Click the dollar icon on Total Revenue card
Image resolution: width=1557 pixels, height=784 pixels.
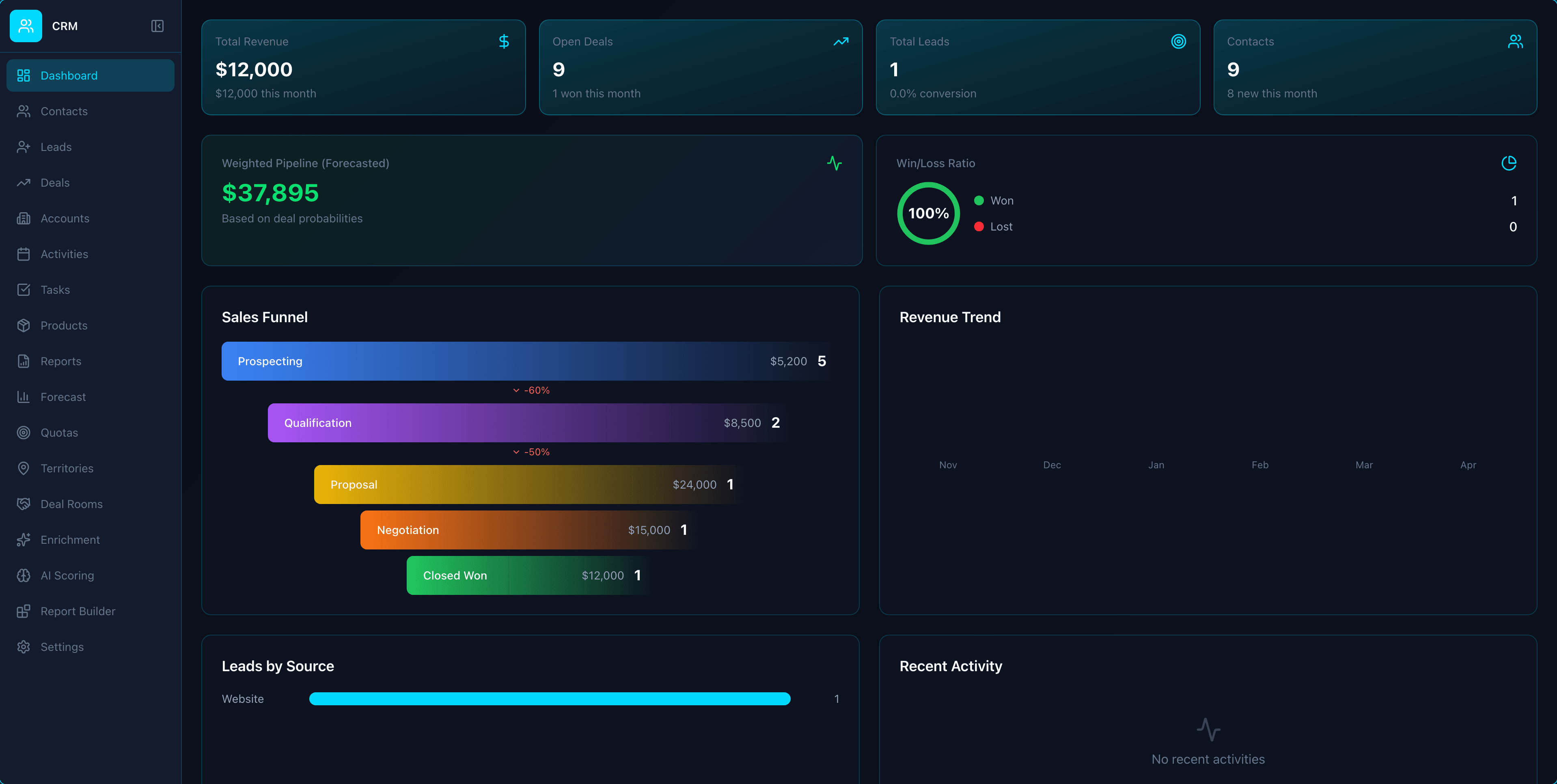[504, 42]
